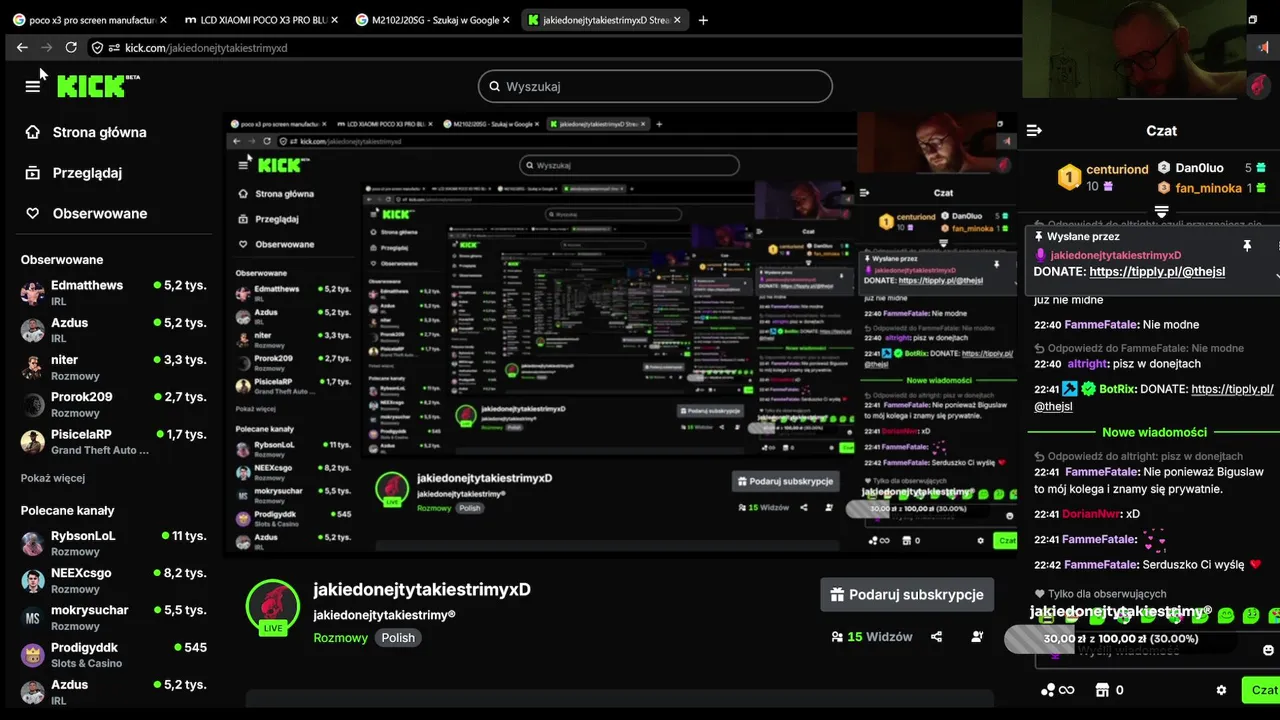Click Odpowiedź do FammeFatale reply indicator
1280x720 pixels.
[1139, 348]
